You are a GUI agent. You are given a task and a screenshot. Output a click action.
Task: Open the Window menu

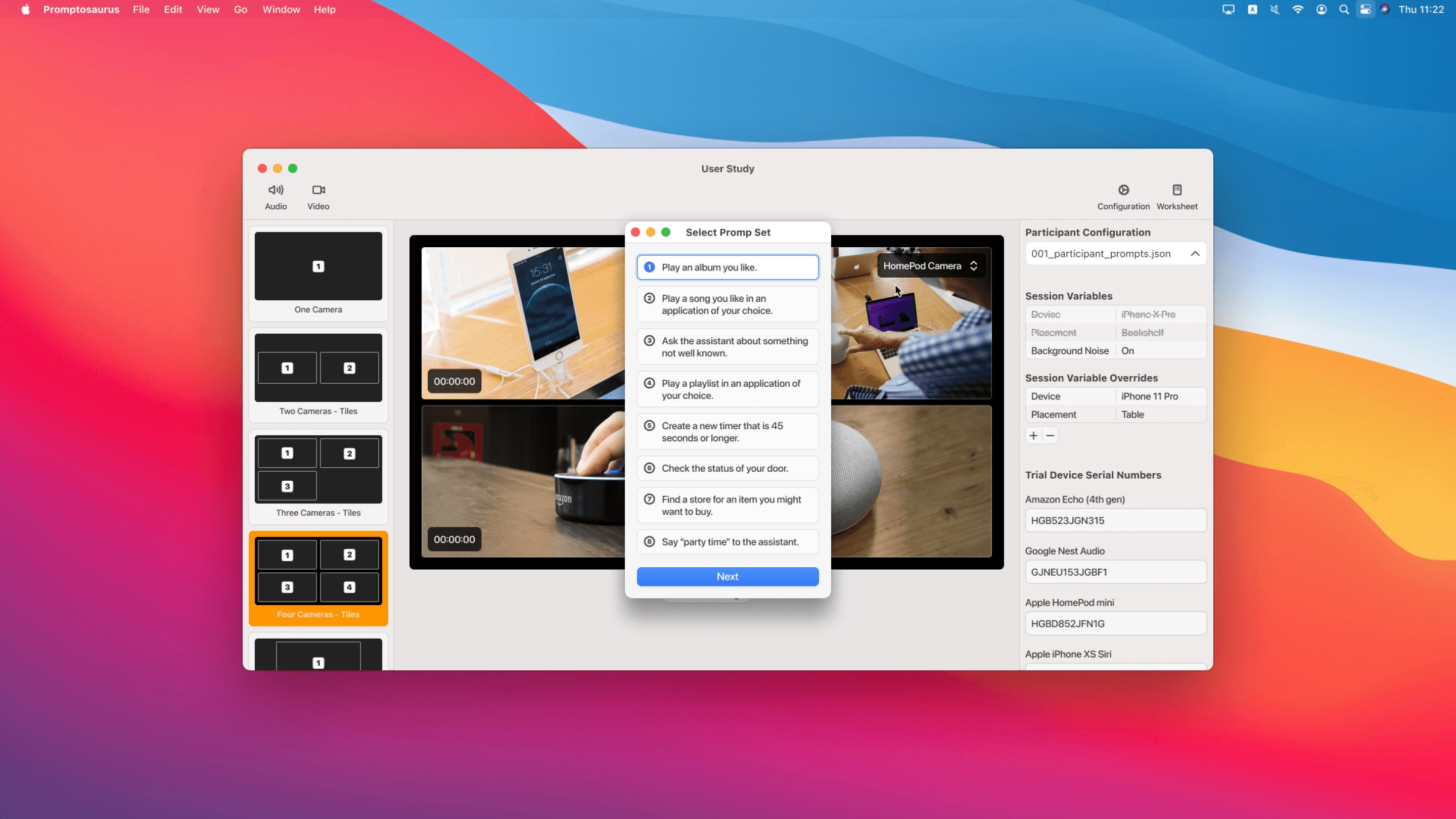point(281,10)
